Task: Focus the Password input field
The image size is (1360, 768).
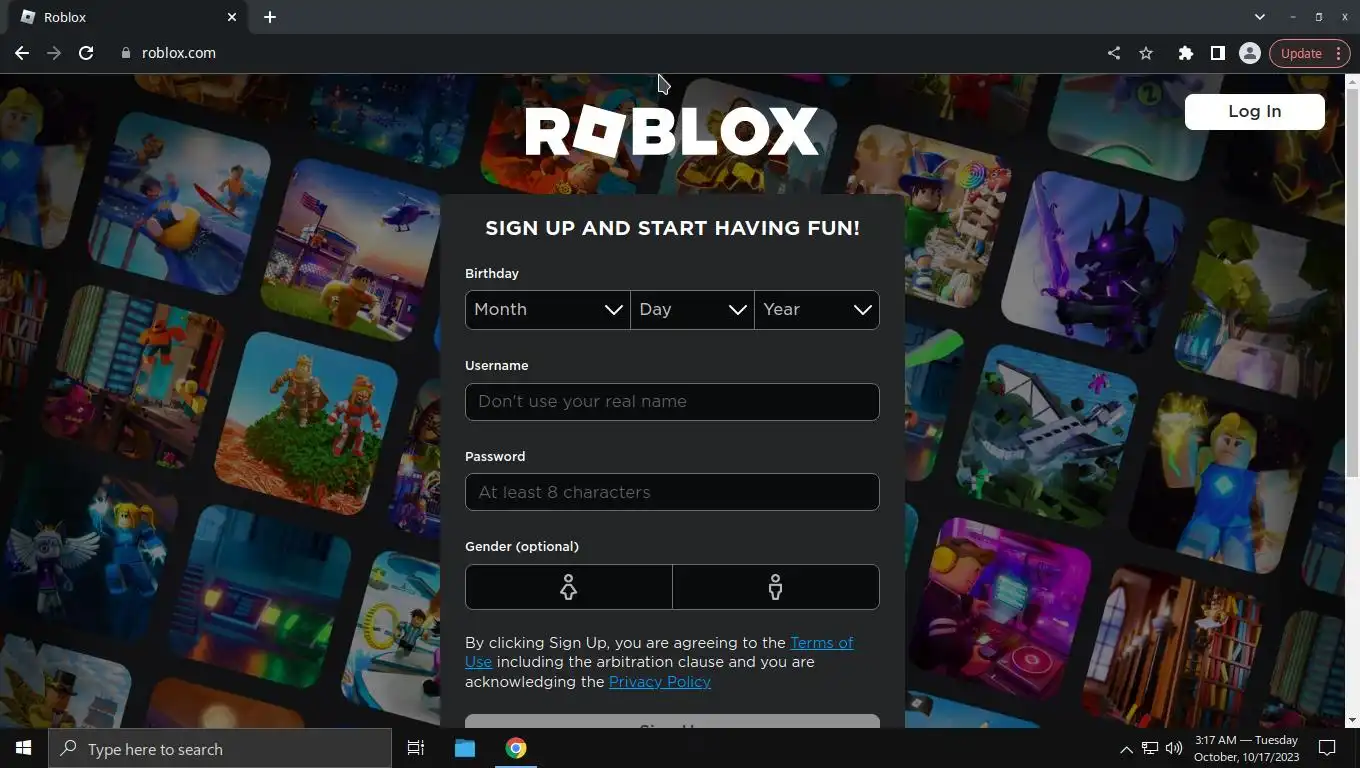Action: click(672, 492)
